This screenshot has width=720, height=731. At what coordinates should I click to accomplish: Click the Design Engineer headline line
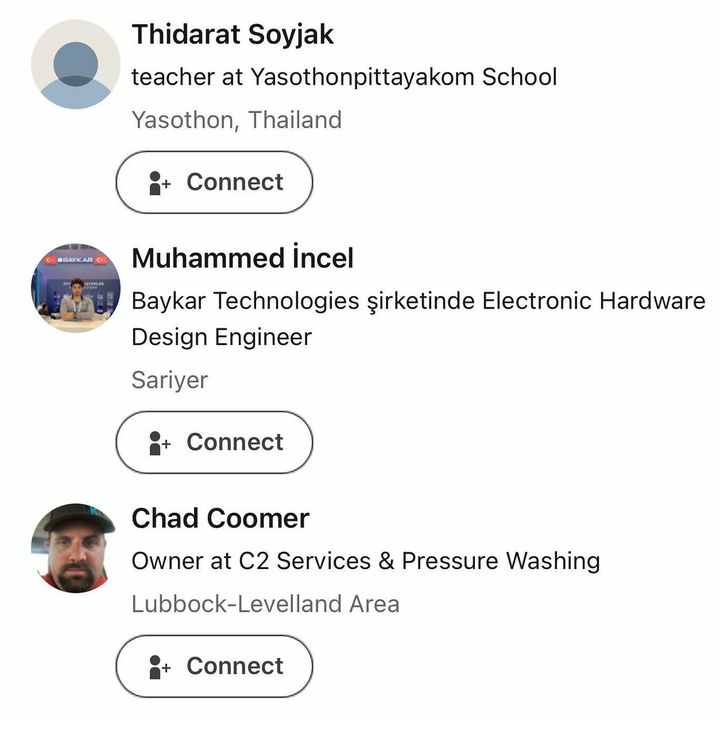(222, 336)
